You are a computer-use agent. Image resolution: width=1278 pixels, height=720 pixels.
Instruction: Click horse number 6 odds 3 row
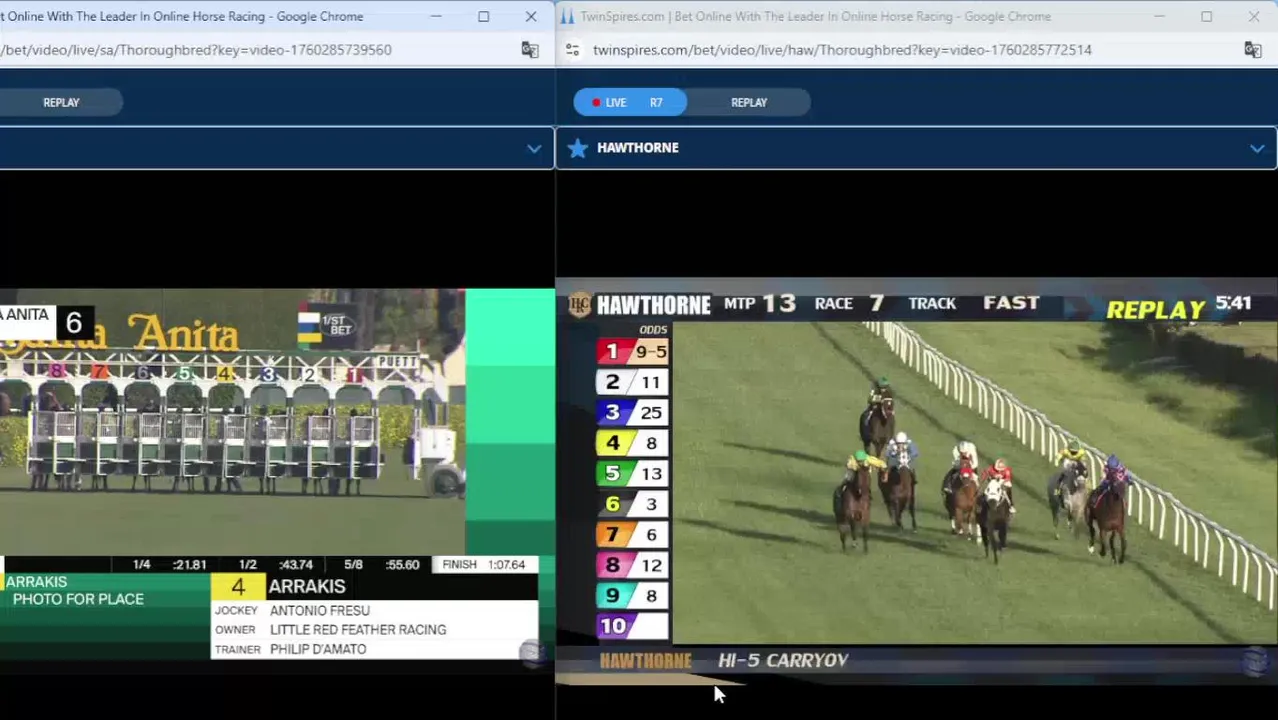[632, 504]
